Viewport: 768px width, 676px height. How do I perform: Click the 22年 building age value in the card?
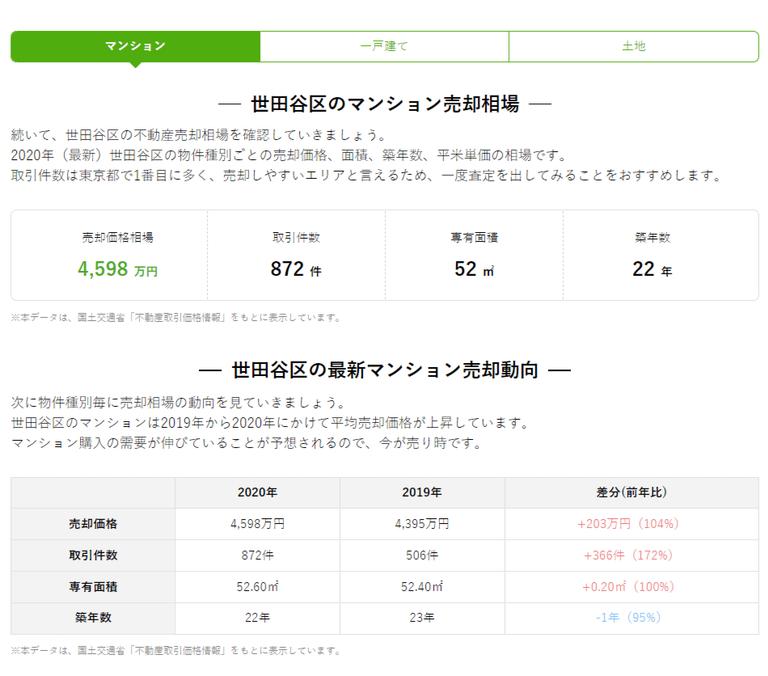[652, 269]
